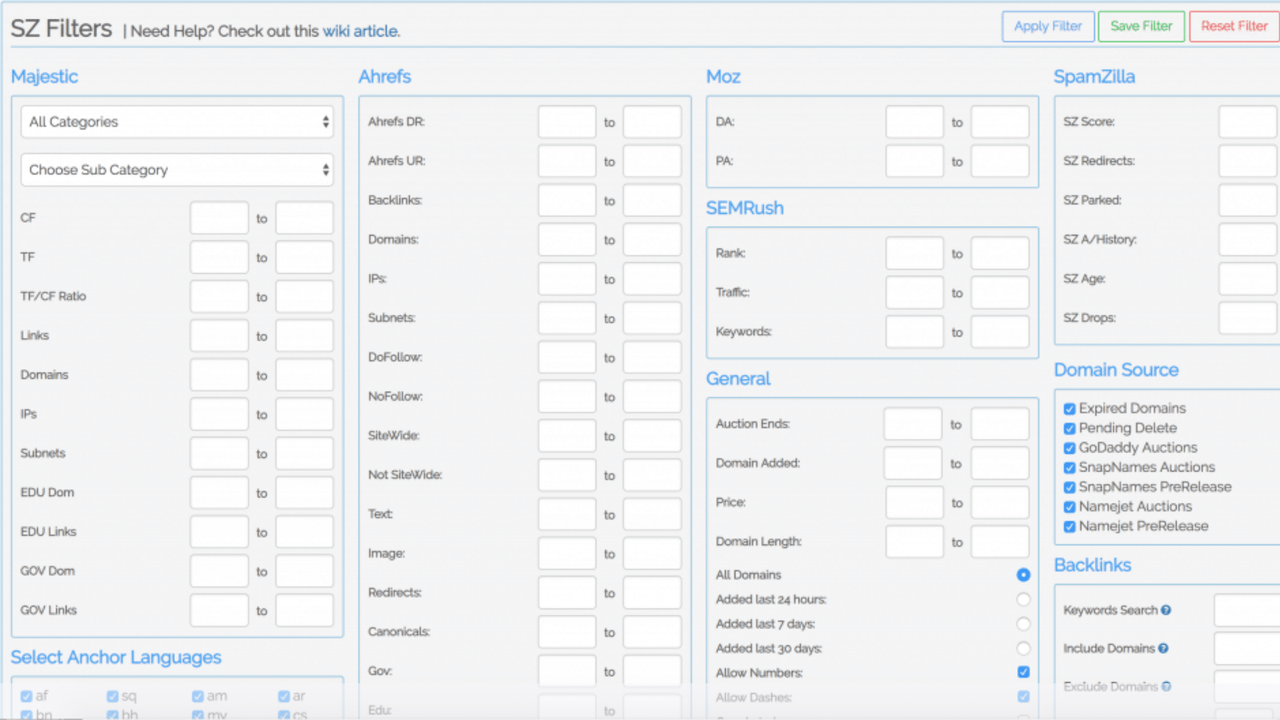This screenshot has height=720, width=1280.
Task: Open the Choose Sub Category dropdown
Action: click(x=177, y=170)
